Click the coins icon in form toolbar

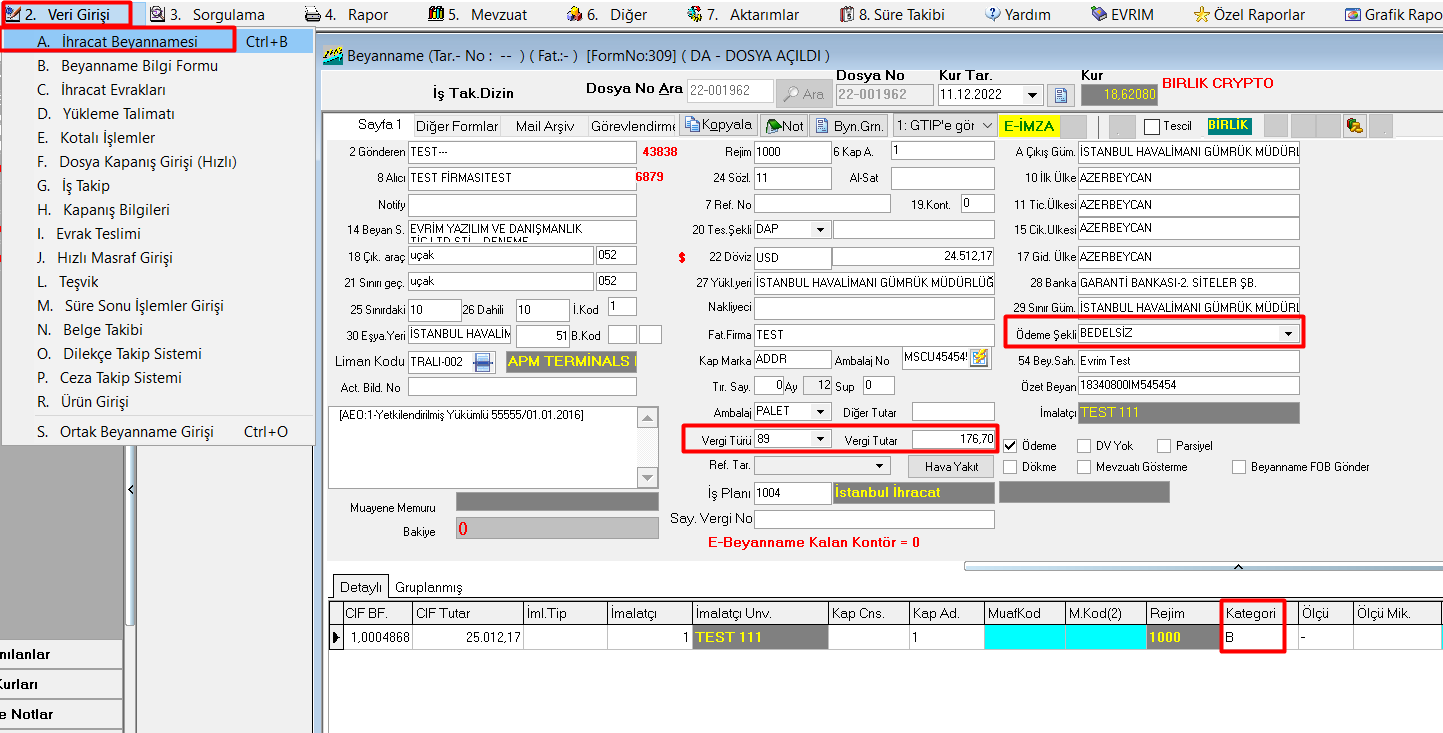(1354, 125)
